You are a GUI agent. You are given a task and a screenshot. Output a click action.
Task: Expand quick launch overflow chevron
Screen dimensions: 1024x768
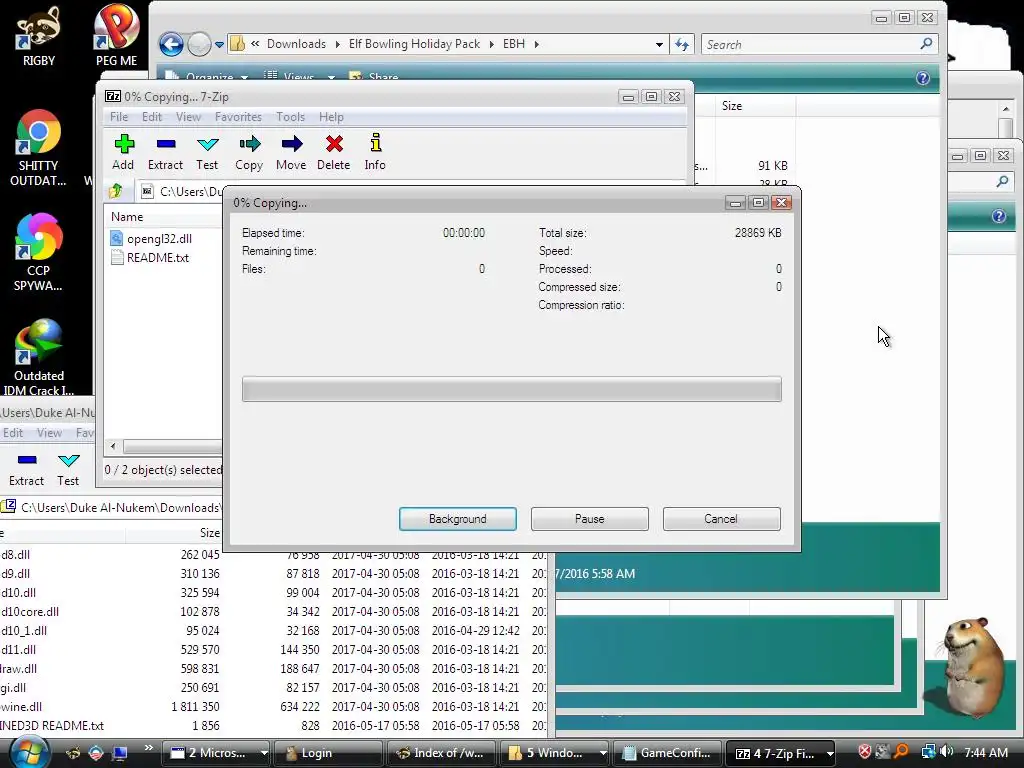148,748
